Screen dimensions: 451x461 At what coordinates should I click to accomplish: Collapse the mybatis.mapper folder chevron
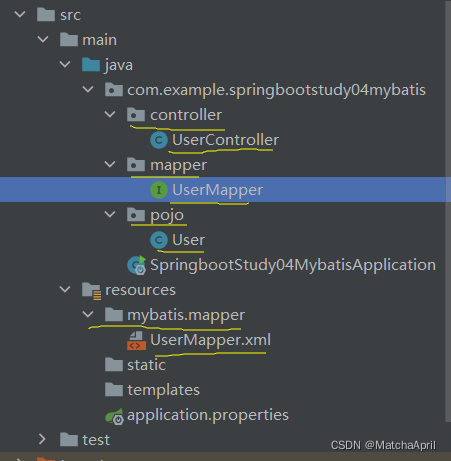[x=88, y=314]
